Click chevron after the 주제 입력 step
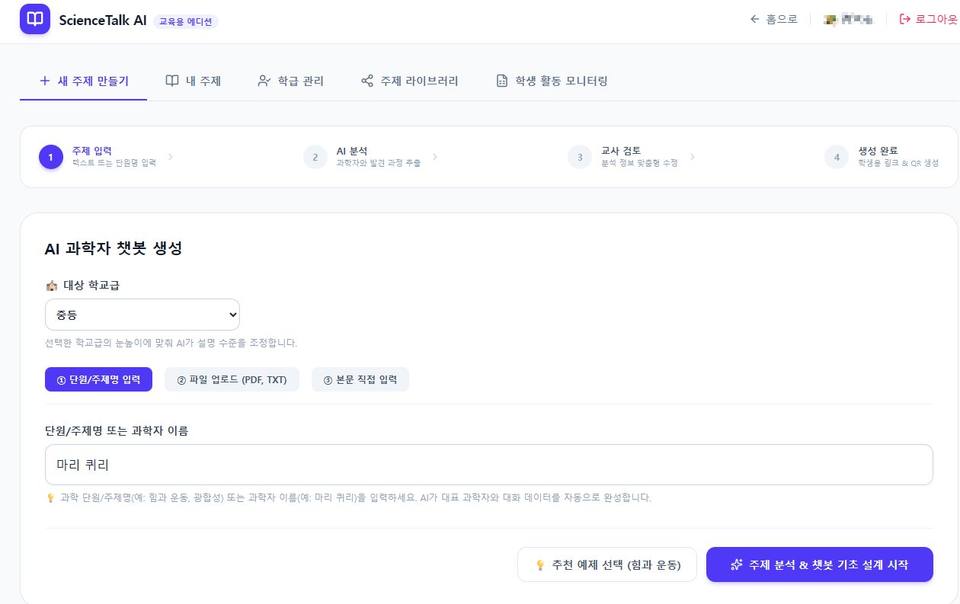The image size is (960, 604). [170, 157]
